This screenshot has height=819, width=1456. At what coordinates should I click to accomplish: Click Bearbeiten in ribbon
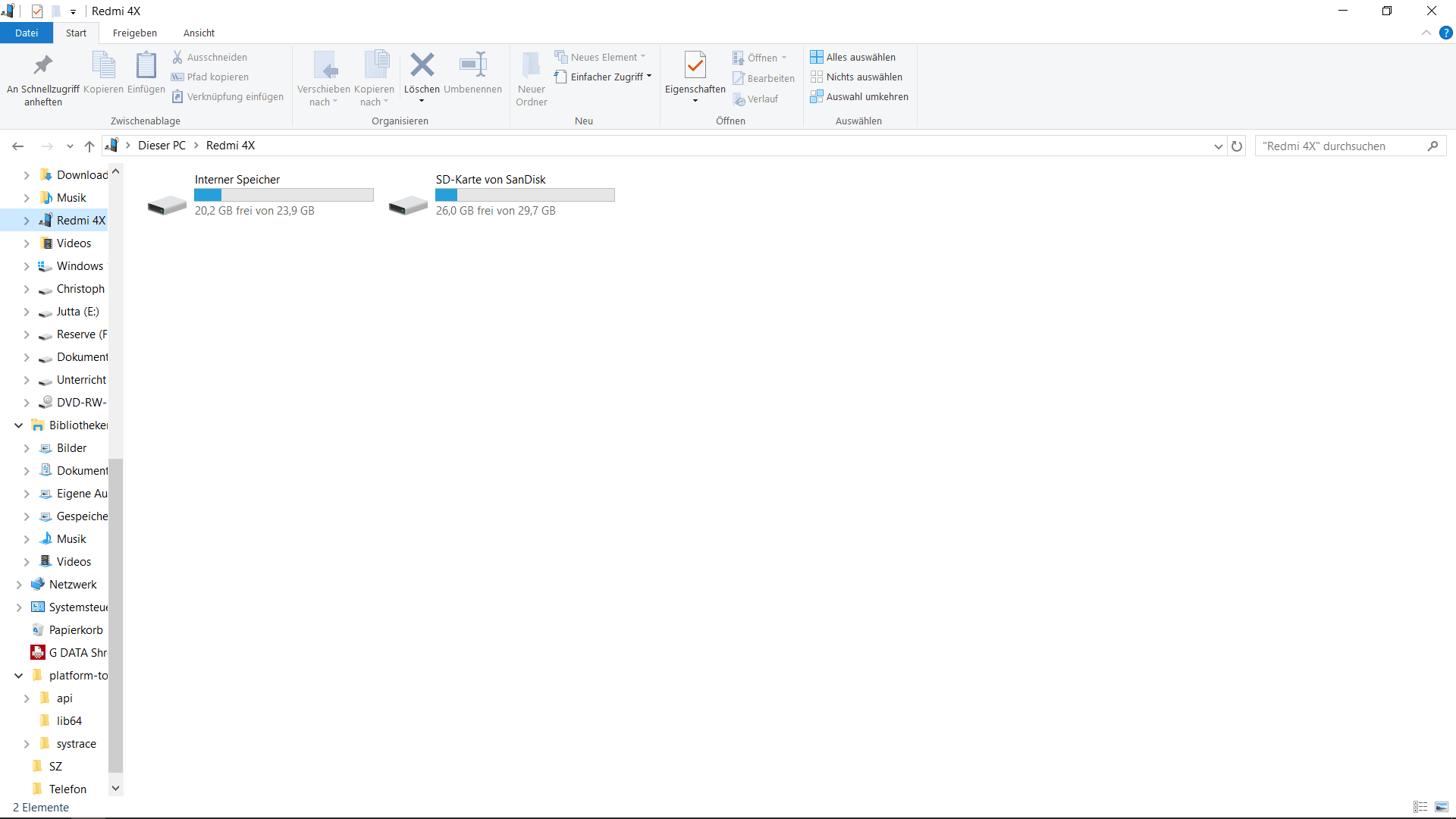pos(764,78)
